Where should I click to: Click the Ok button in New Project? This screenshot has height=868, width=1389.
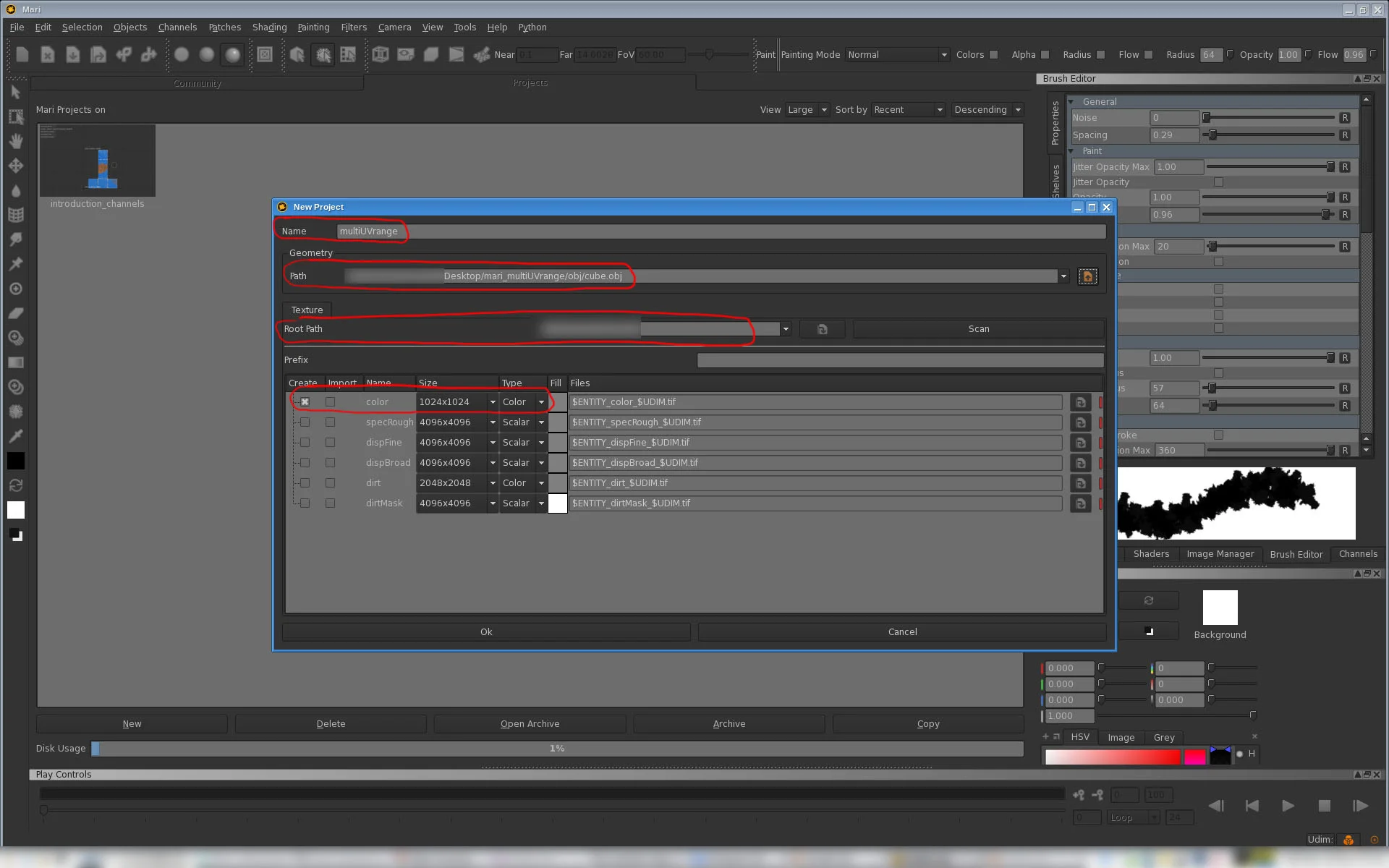(486, 632)
